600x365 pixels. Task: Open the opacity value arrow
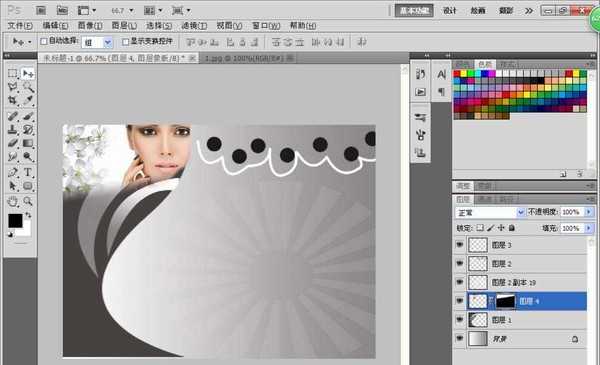coord(589,212)
